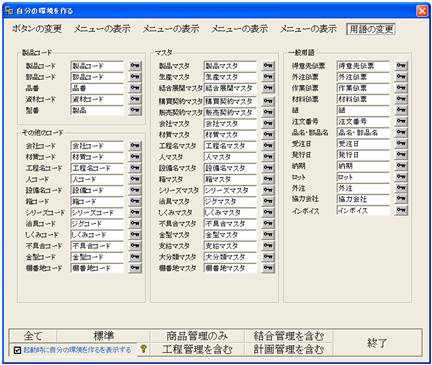Click the key icon beside 外注伝票
The image size is (432, 365).
click(x=401, y=77)
